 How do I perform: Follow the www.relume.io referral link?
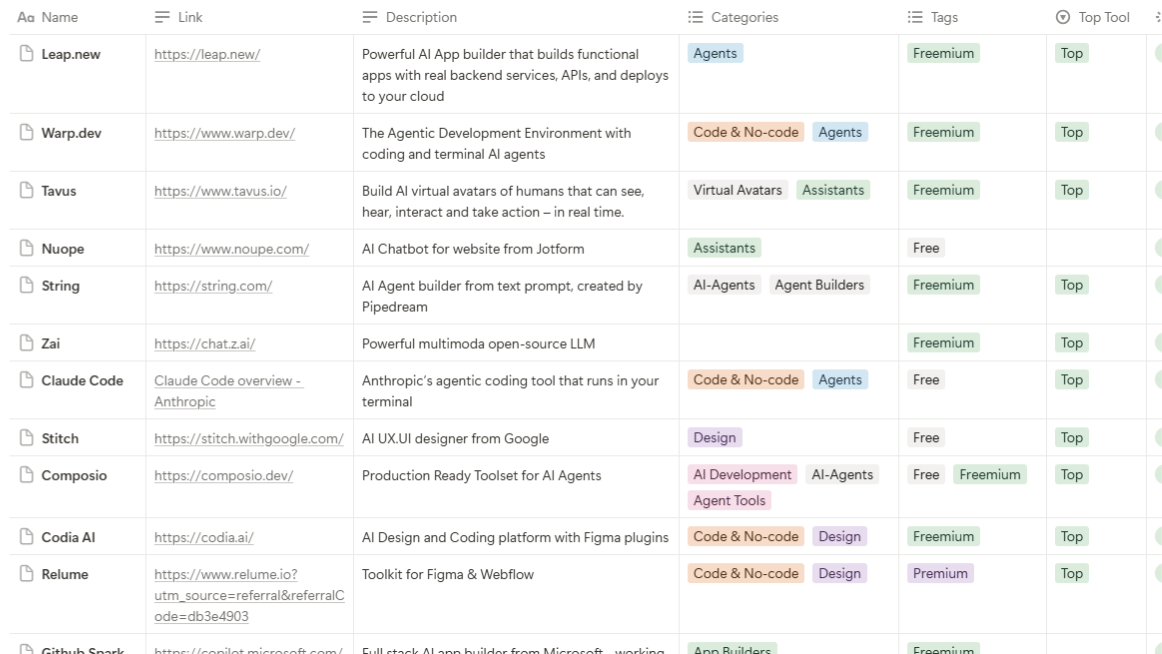[x=249, y=595]
